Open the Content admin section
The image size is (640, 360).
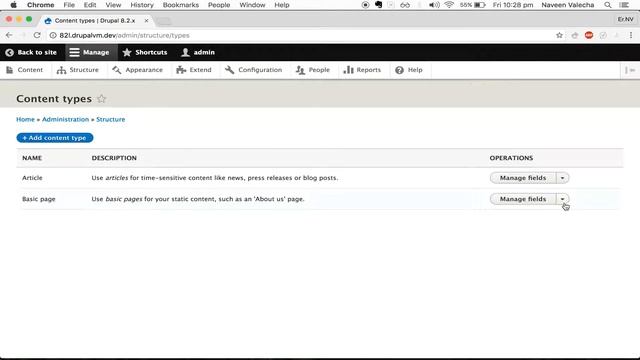pyautogui.click(x=25, y=70)
